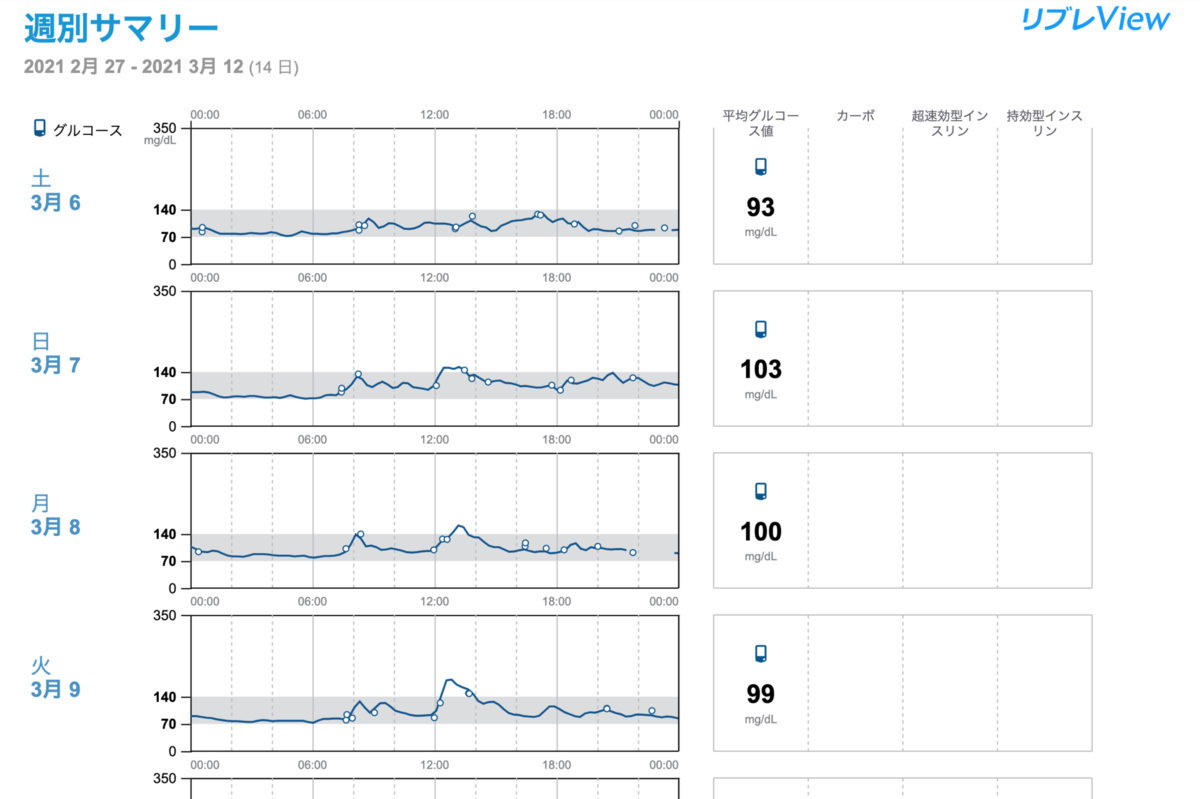This screenshot has height=799, width=1200.
Task: Click the average glucose value 100
Action: [761, 531]
